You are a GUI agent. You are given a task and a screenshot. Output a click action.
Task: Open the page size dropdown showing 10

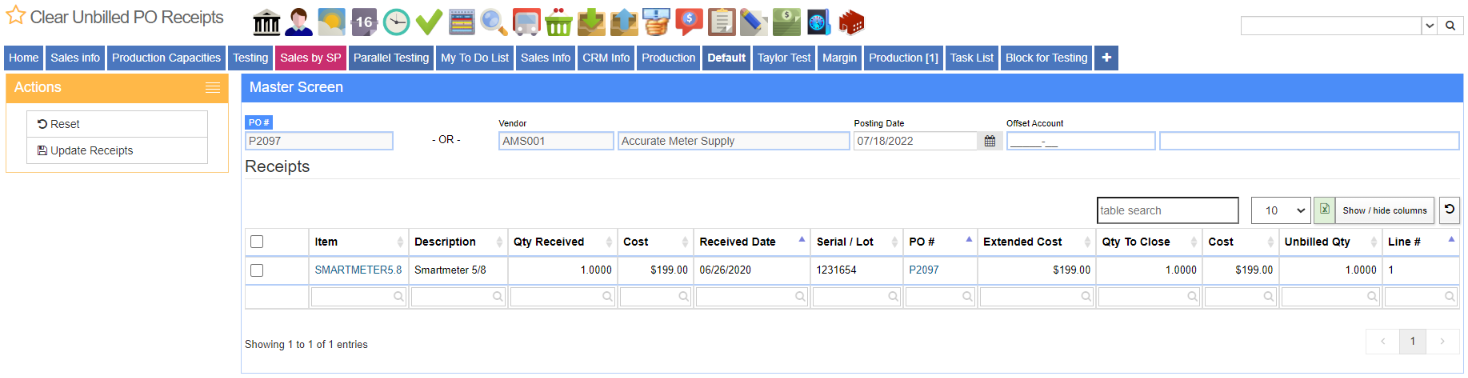pyautogui.click(x=1280, y=210)
